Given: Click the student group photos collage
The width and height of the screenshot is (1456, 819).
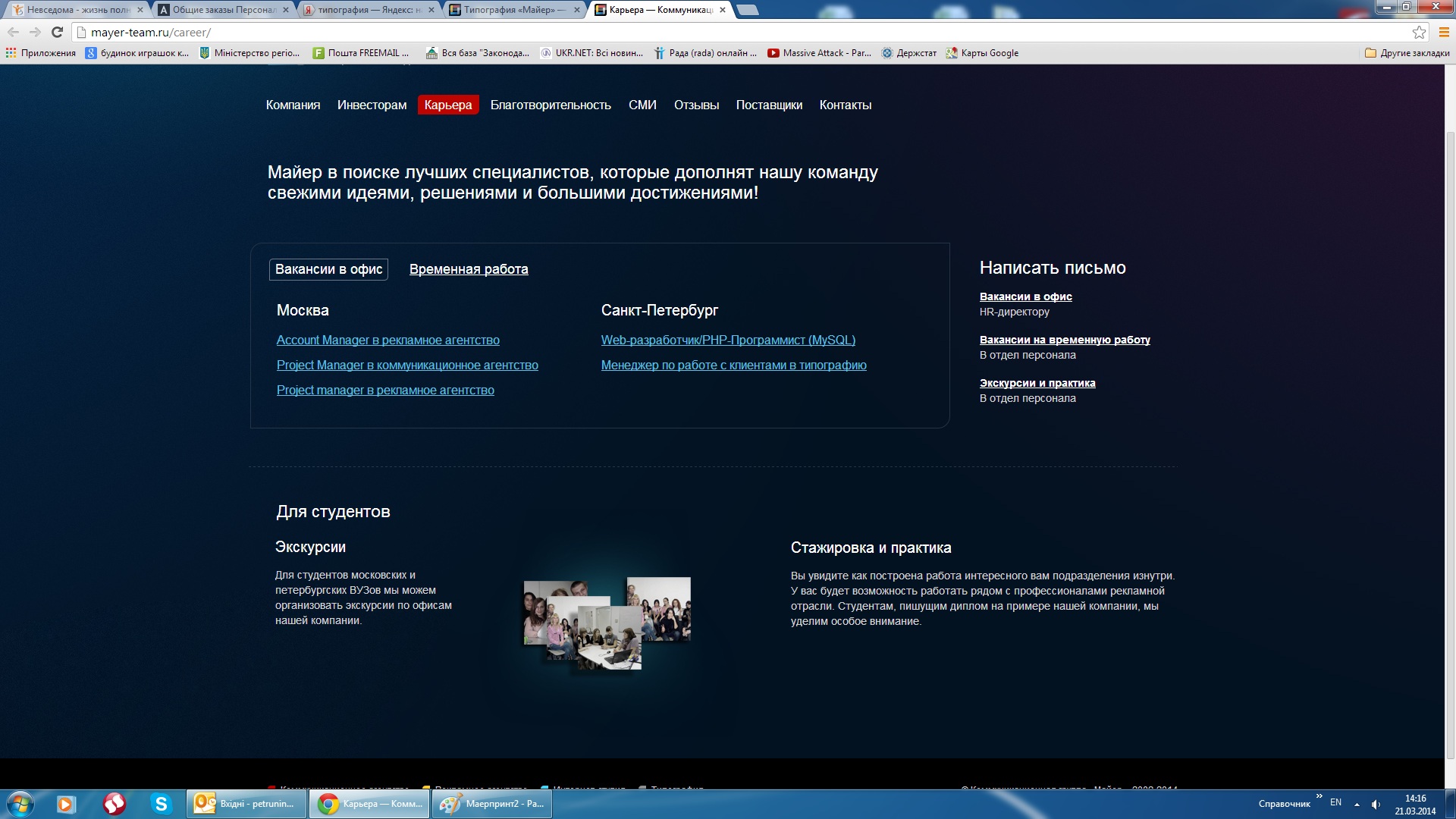Looking at the screenshot, I should (607, 622).
